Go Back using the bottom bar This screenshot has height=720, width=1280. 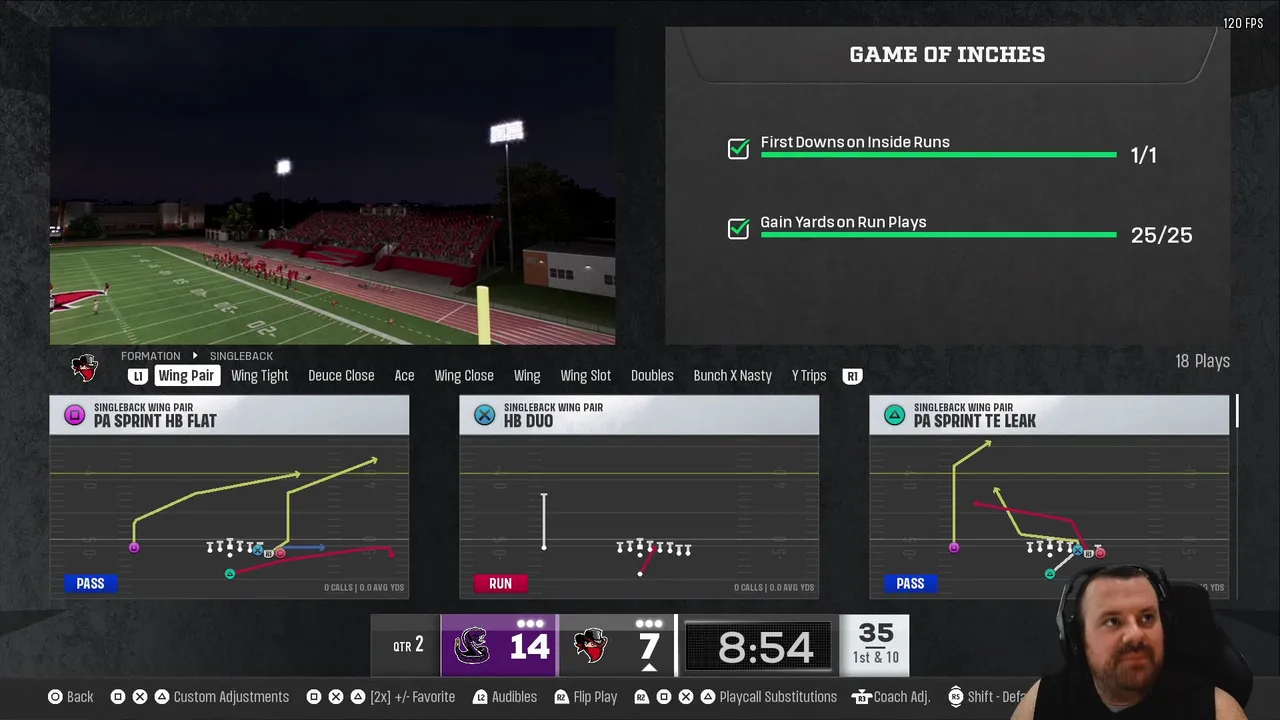coord(80,697)
